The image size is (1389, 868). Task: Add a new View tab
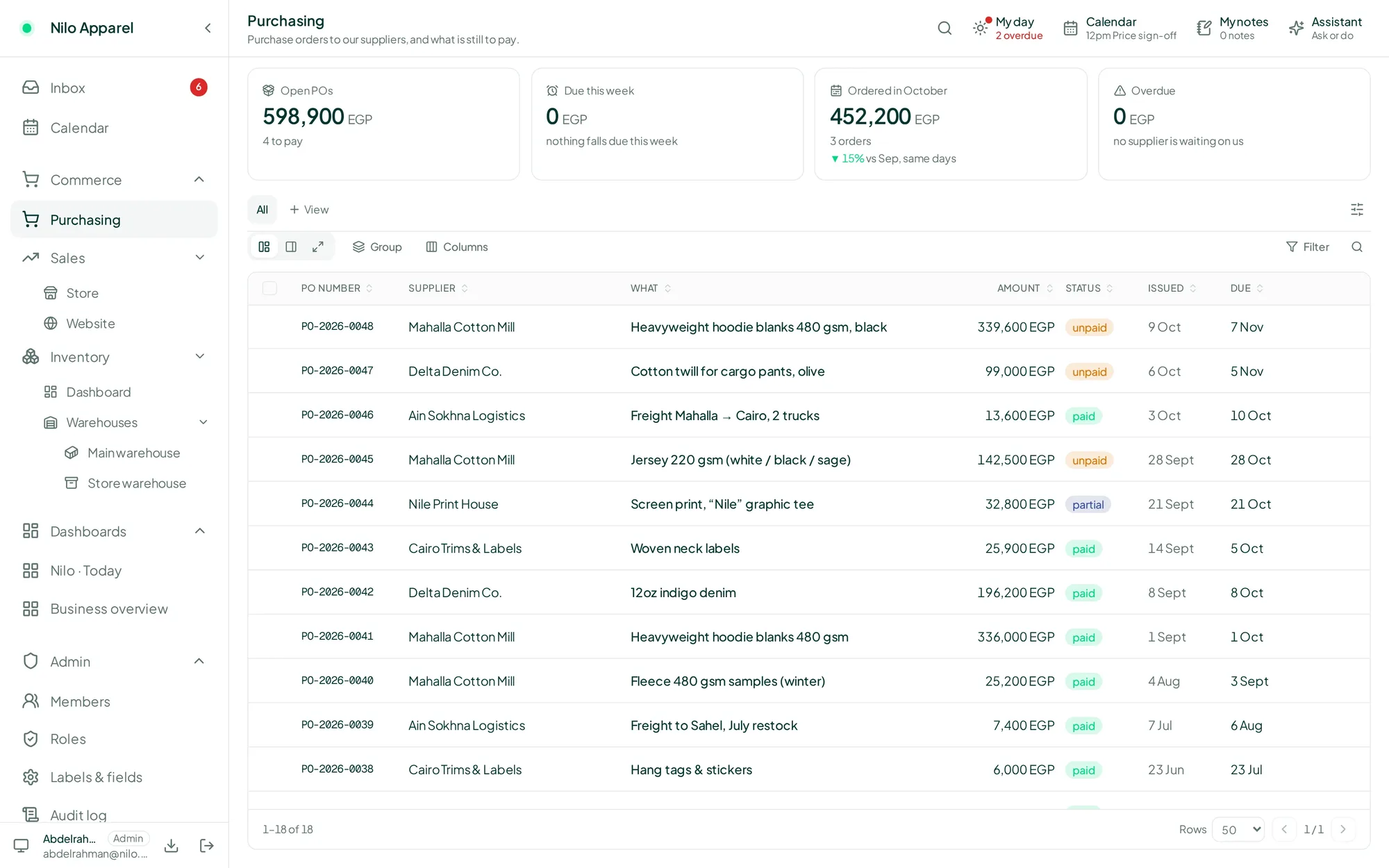309,209
